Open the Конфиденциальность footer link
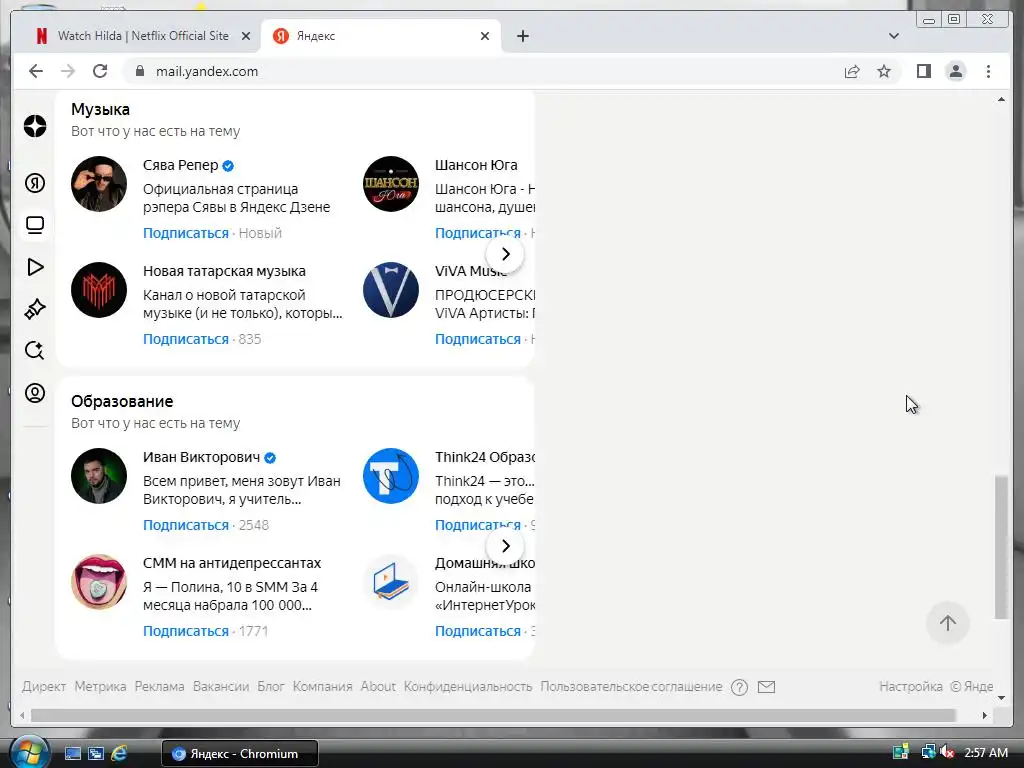The width and height of the screenshot is (1024, 768). (x=468, y=686)
